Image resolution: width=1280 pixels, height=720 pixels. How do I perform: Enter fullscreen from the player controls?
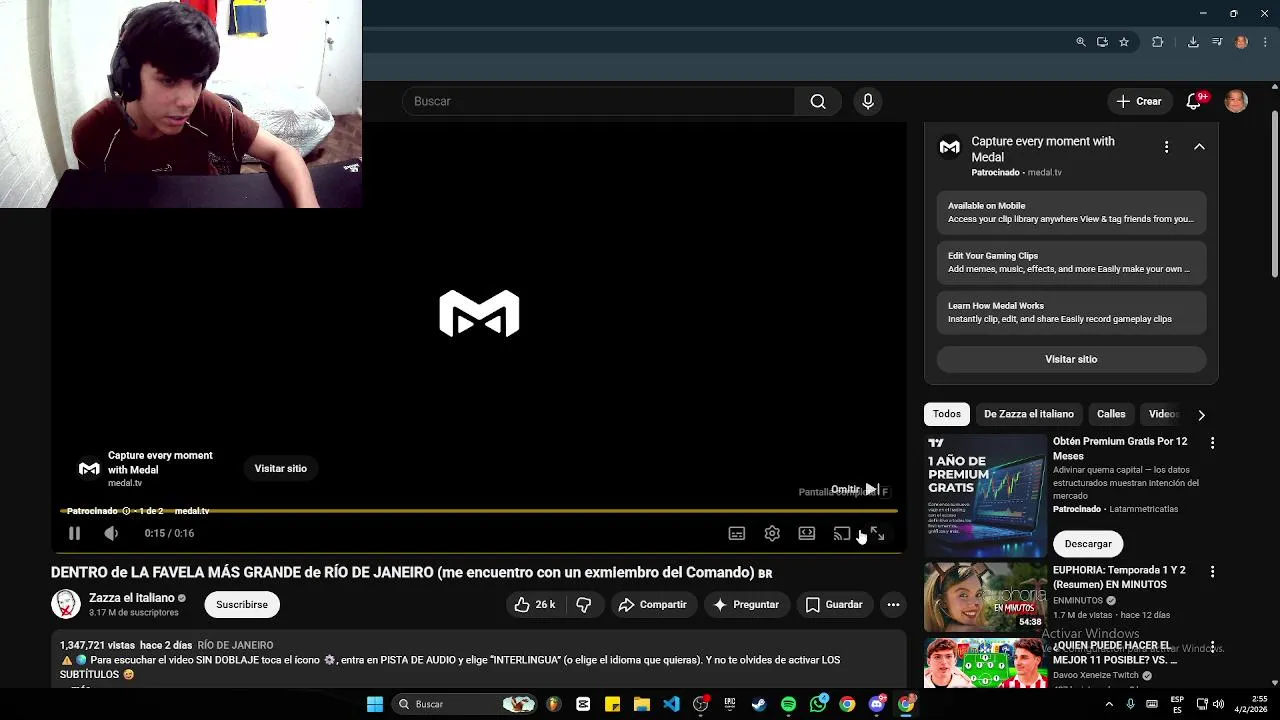877,534
